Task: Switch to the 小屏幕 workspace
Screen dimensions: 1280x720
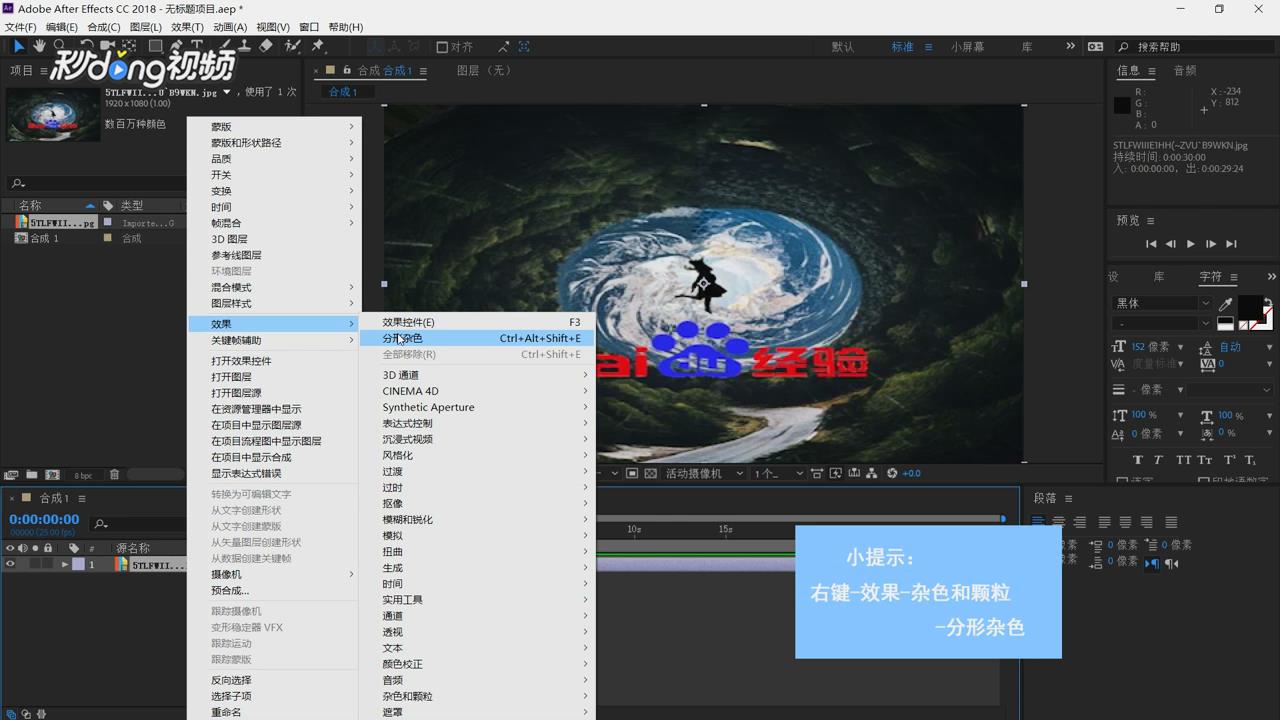Action: (967, 47)
